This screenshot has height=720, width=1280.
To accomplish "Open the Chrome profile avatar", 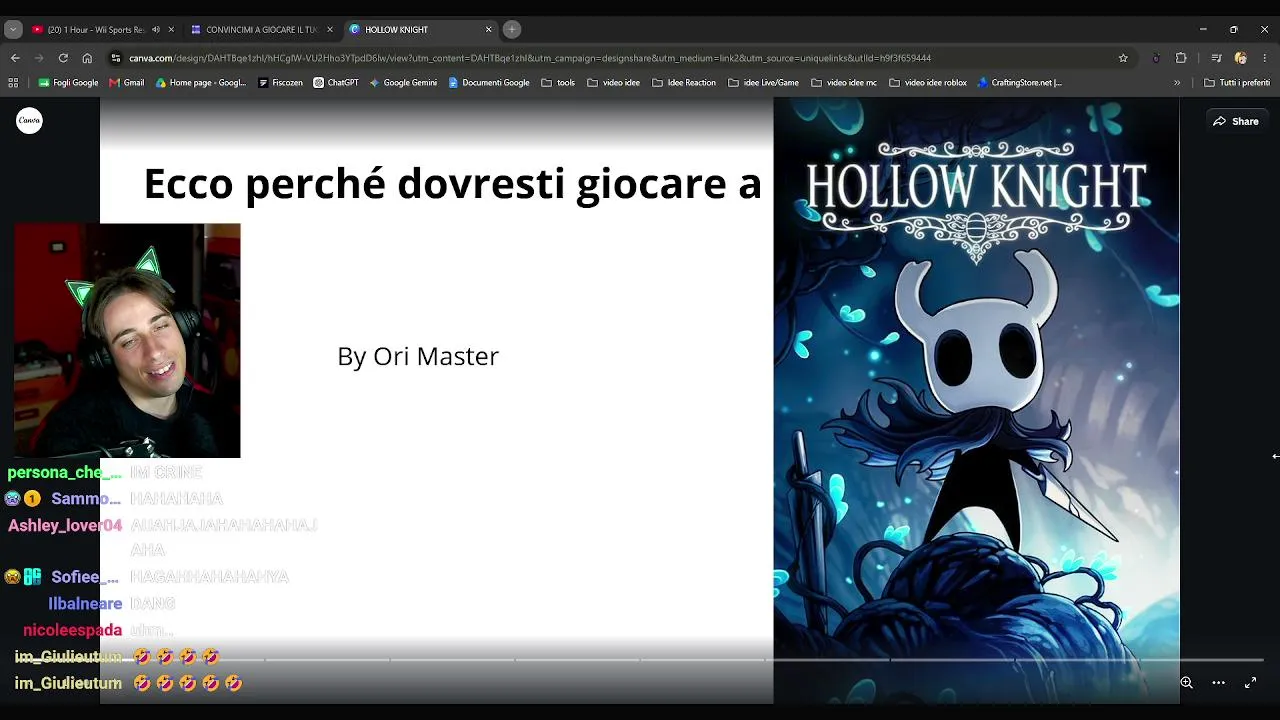I will click(1241, 58).
